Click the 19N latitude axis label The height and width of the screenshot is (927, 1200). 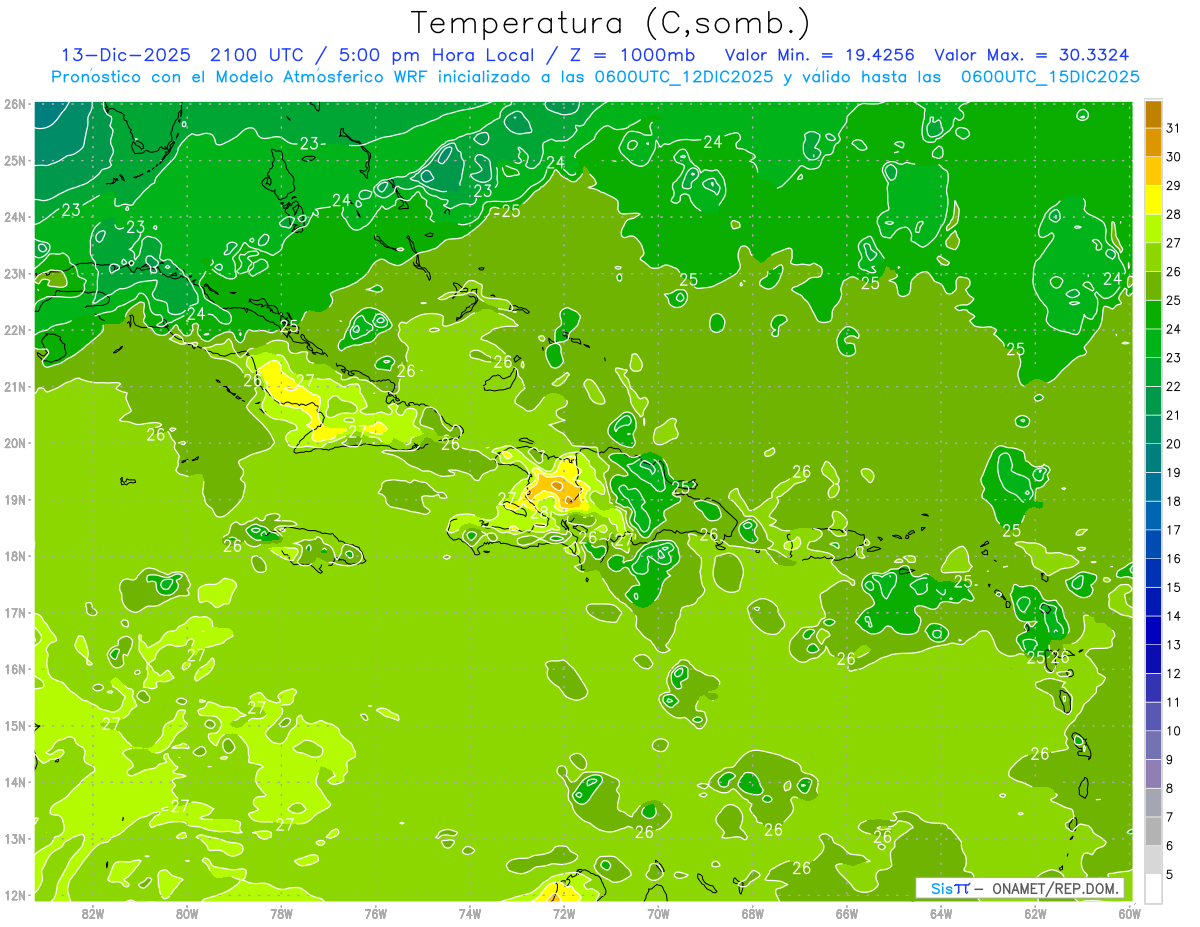(x=14, y=500)
